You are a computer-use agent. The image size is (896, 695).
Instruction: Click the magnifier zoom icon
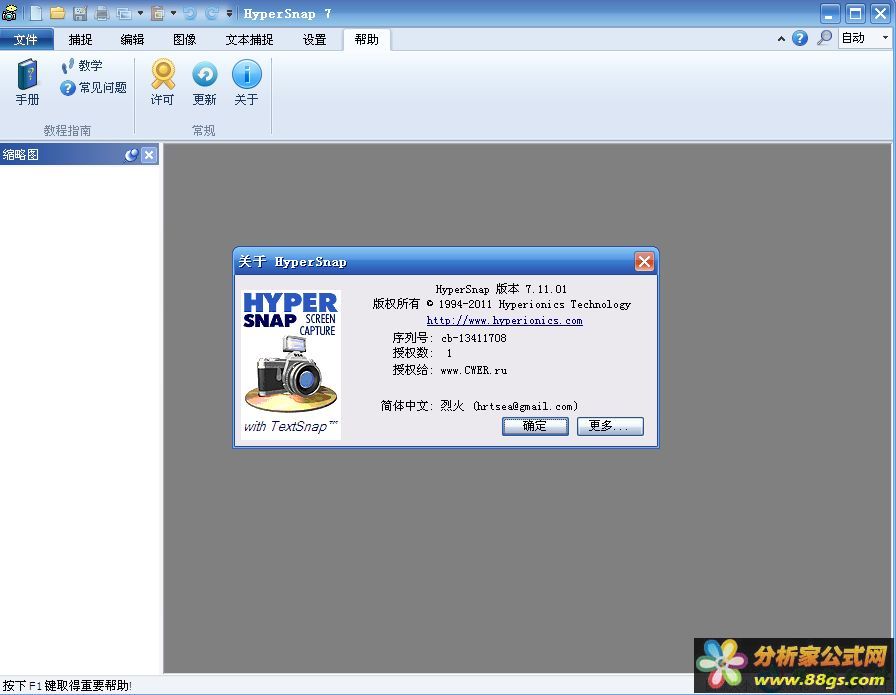click(x=824, y=38)
